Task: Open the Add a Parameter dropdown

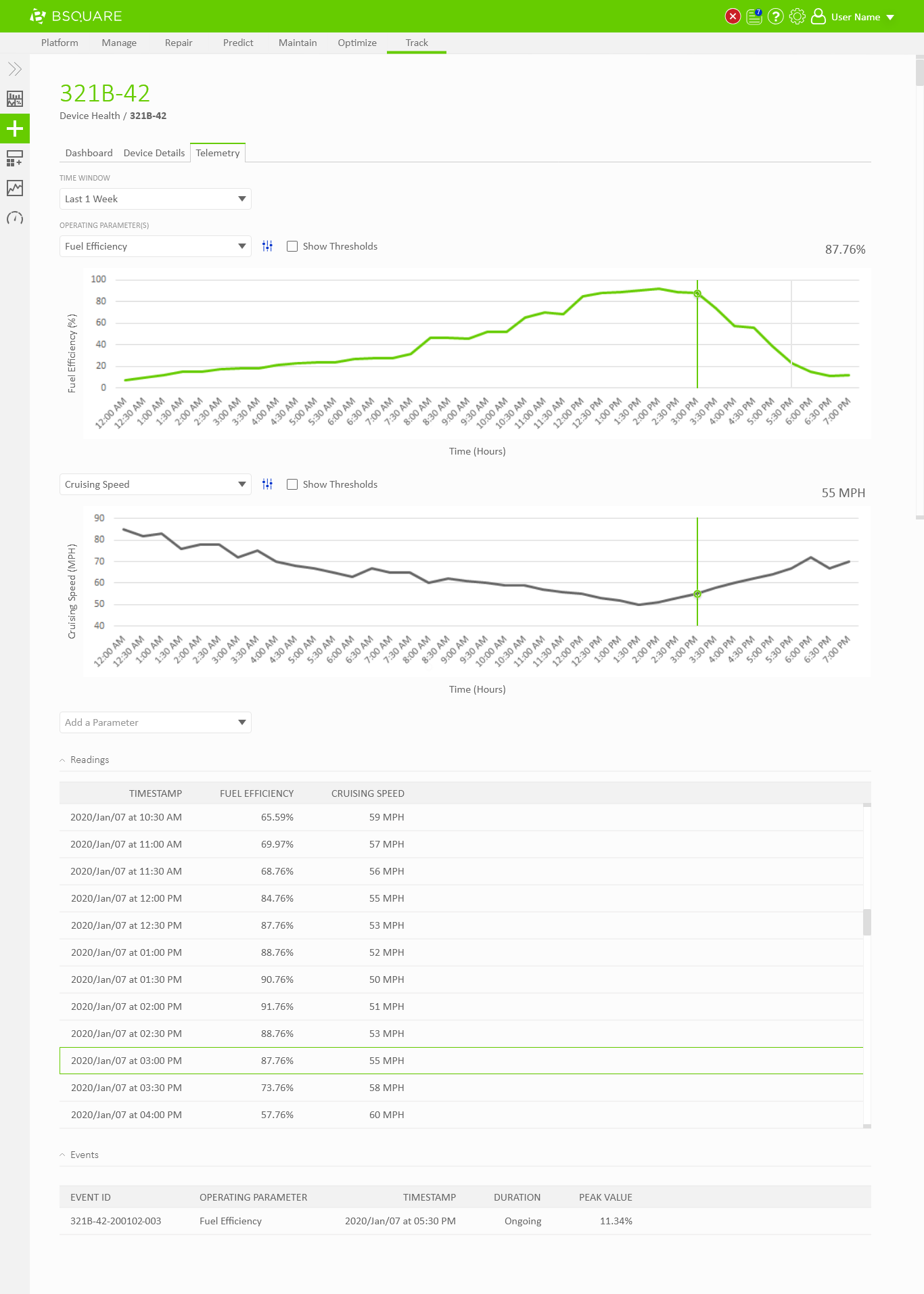Action: 155,722
